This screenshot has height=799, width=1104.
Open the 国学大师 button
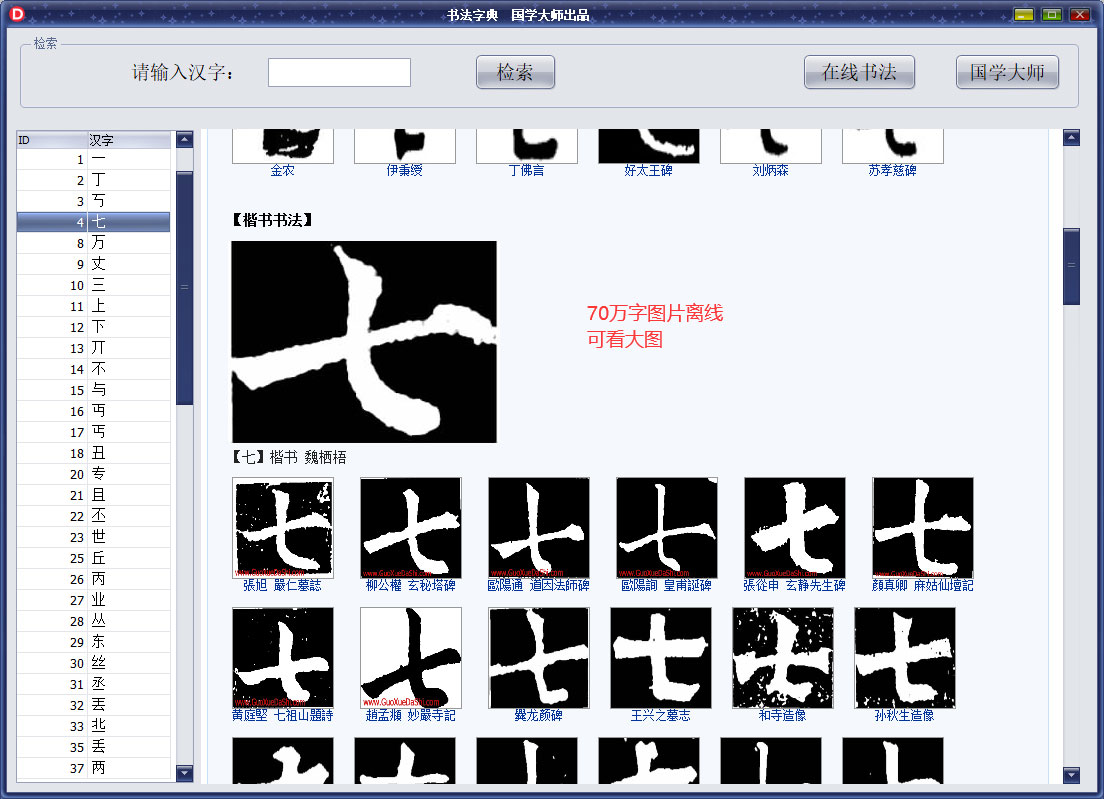(x=1007, y=72)
